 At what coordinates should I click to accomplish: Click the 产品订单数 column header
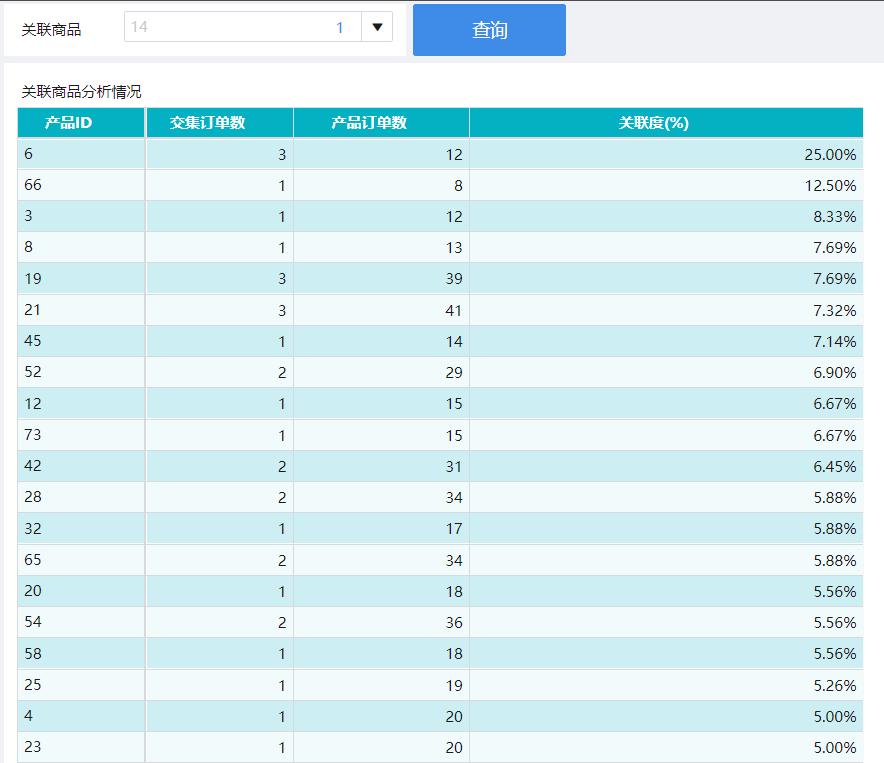(381, 123)
